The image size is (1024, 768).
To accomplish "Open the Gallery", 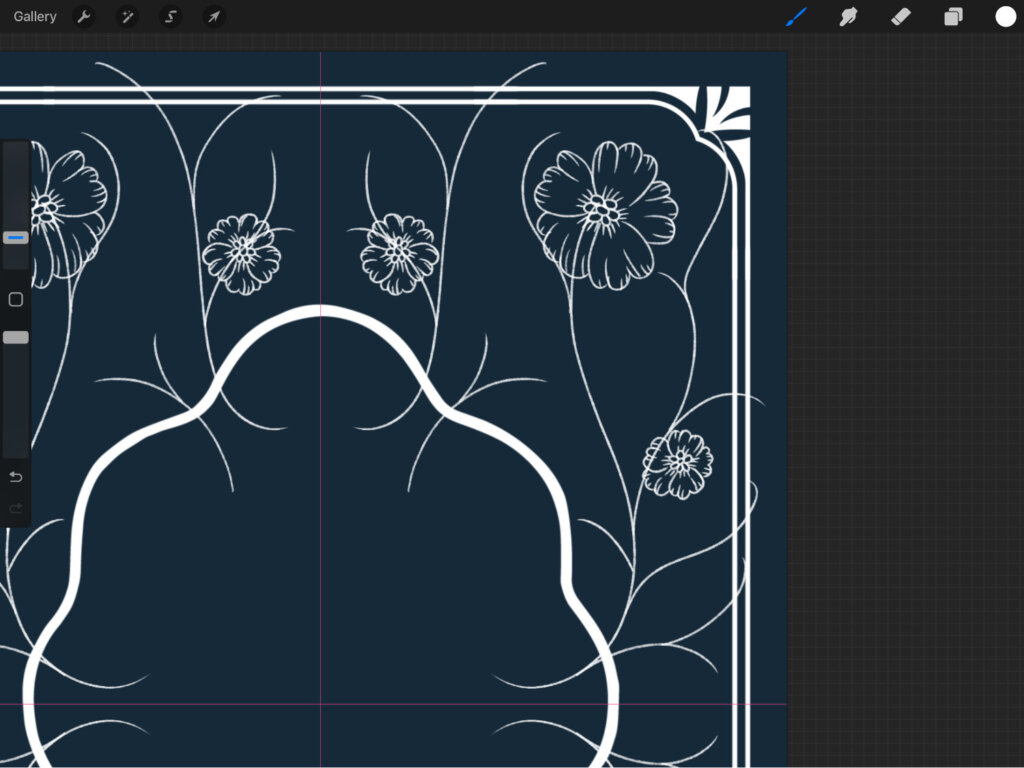I will coord(35,17).
